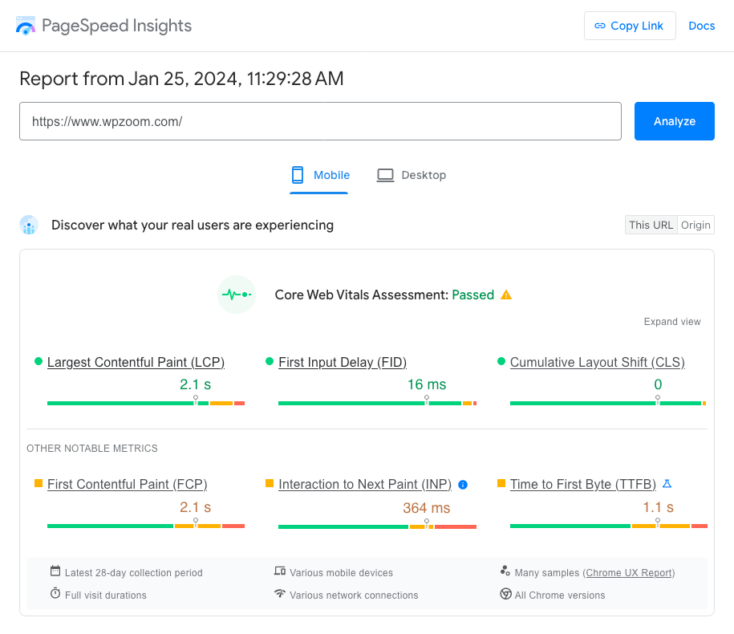
Task: Open the Interaction to Next Paint (INP) link
Action: [x=365, y=484]
